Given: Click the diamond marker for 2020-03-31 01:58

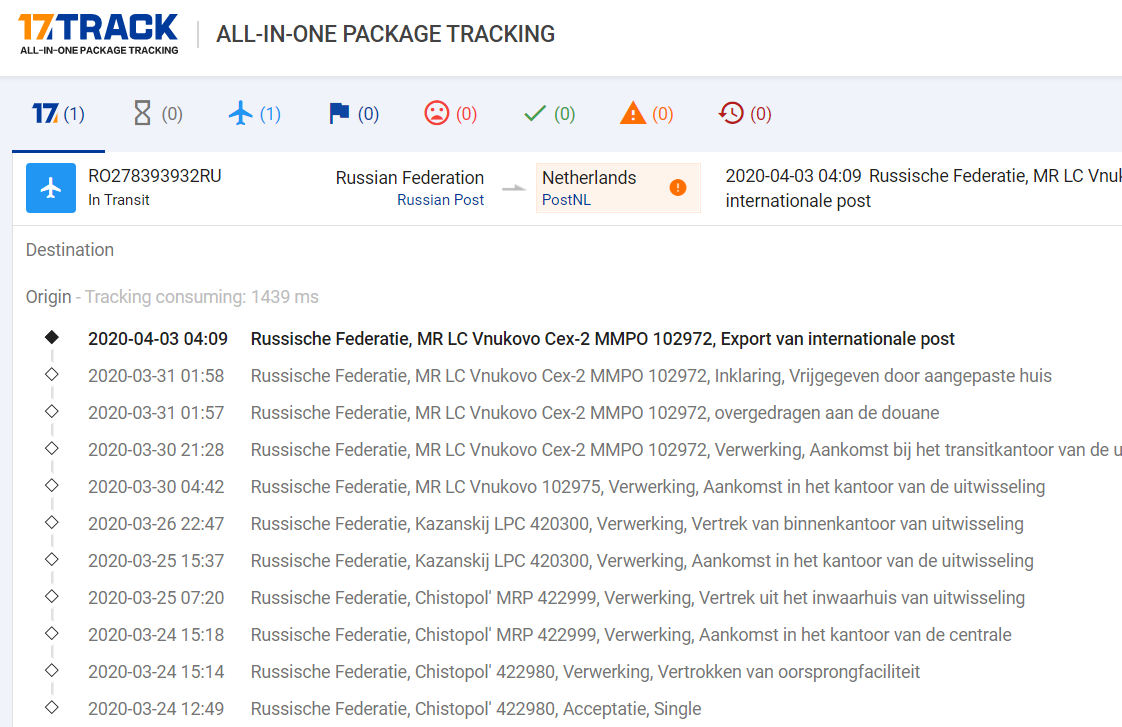Looking at the screenshot, I should pyautogui.click(x=52, y=374).
